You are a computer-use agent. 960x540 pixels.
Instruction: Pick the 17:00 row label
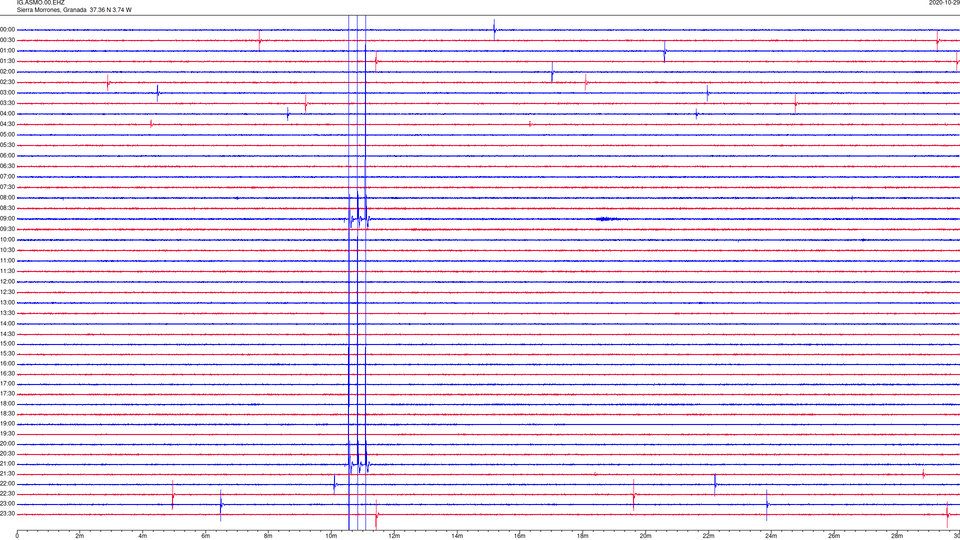7,383
